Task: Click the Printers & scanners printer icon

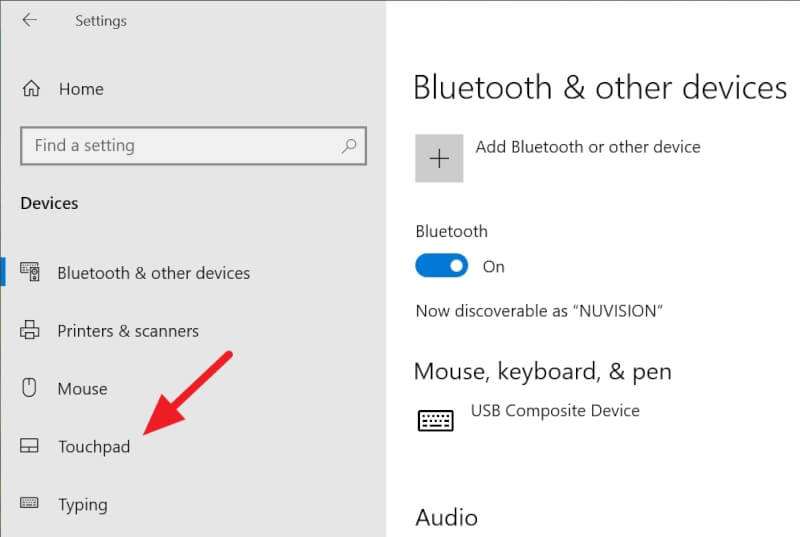Action: [x=30, y=331]
